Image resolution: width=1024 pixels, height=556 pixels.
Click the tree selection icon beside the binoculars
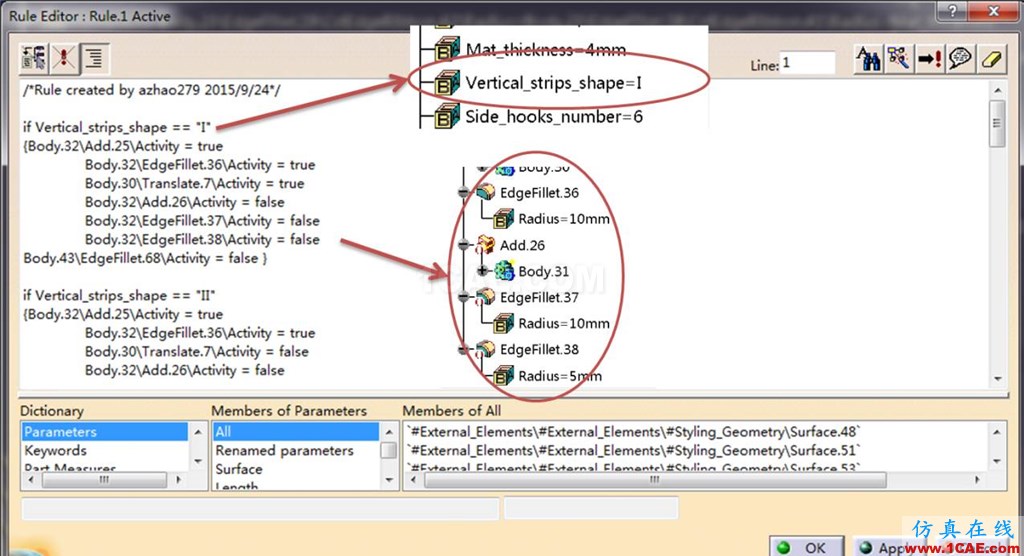899,59
